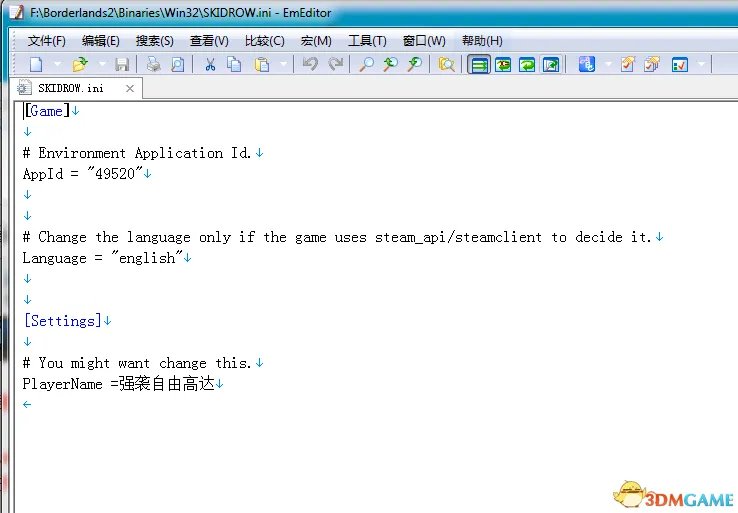Enable the No Wrap toggle button

click(479, 64)
